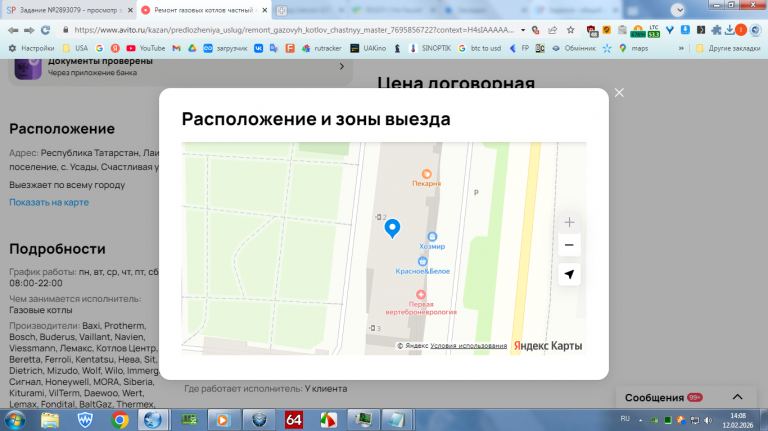768x431 pixels.
Task: Open the загрузчик bookmark
Action: point(225,48)
